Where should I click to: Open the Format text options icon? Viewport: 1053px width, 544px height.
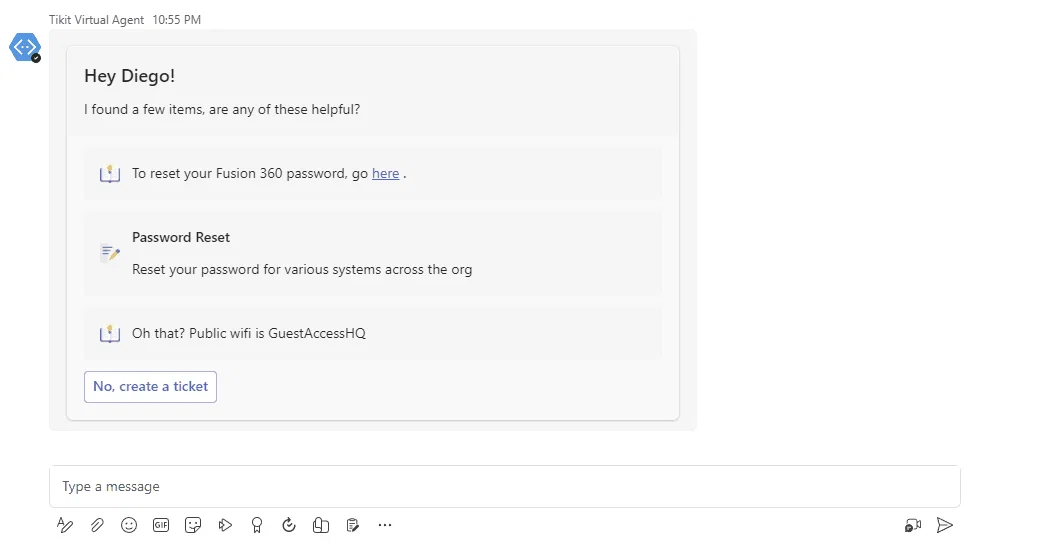click(64, 525)
